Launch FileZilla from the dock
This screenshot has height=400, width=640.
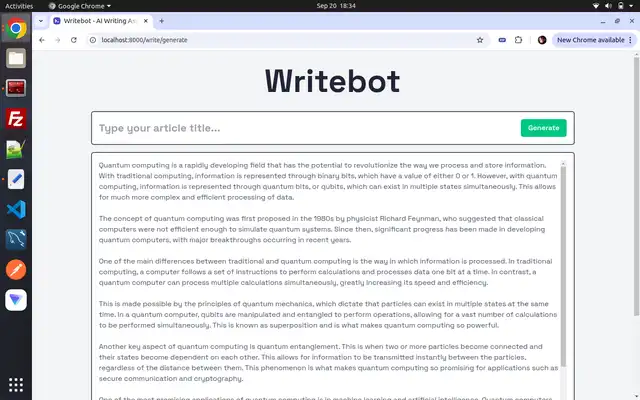pos(16,119)
